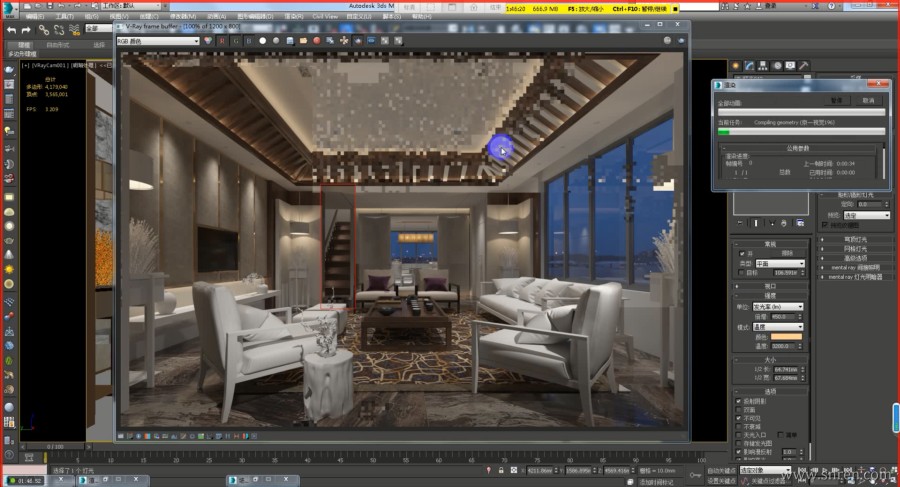This screenshot has width=900, height=487.
Task: Toggle 投射阴影 checkbox in options
Action: point(739,401)
